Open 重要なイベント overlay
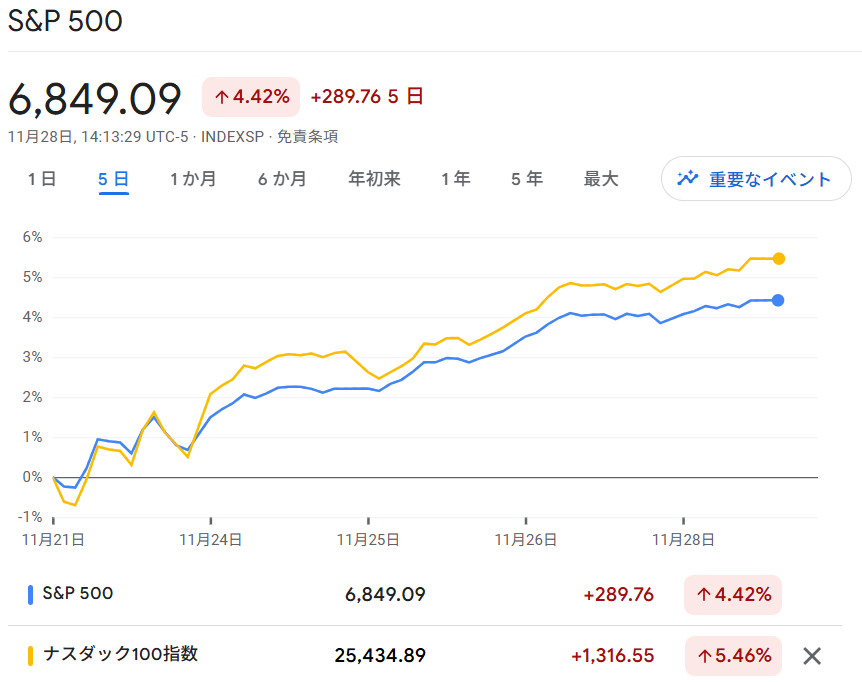This screenshot has width=862, height=682. pos(756,178)
